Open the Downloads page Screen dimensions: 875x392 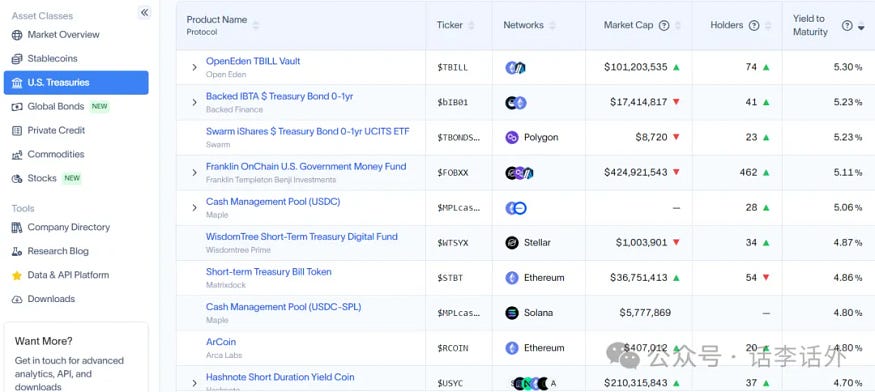tap(51, 299)
